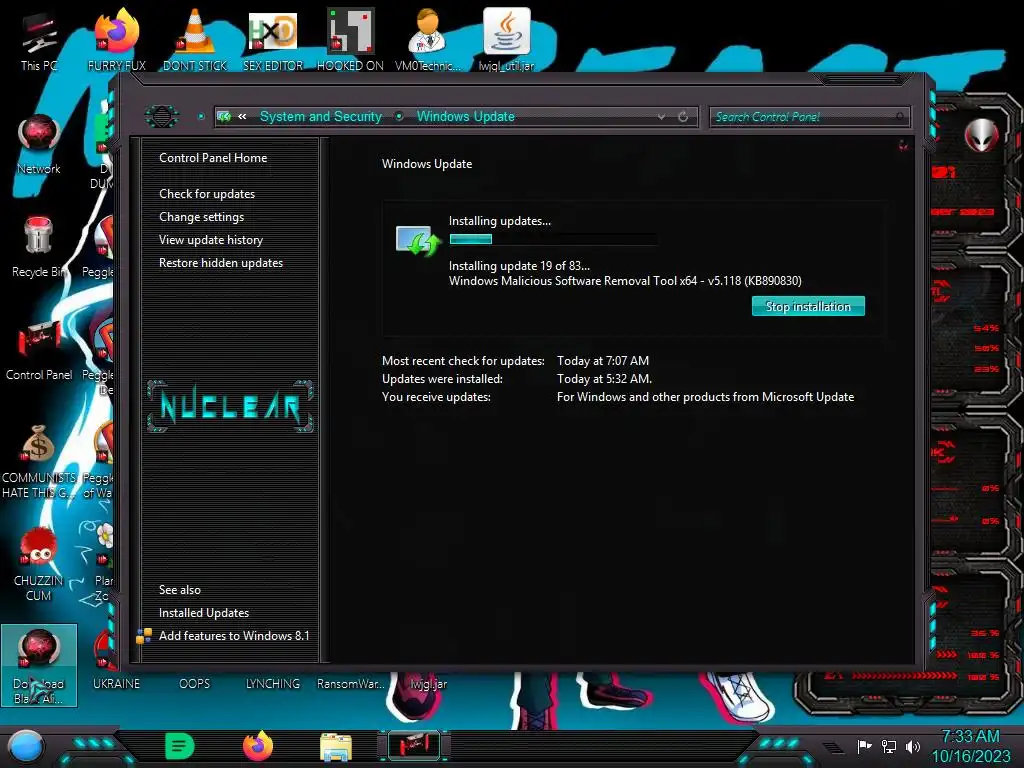Focus the Search Control Panel field
Viewport: 1024px width, 768px height.
[808, 117]
